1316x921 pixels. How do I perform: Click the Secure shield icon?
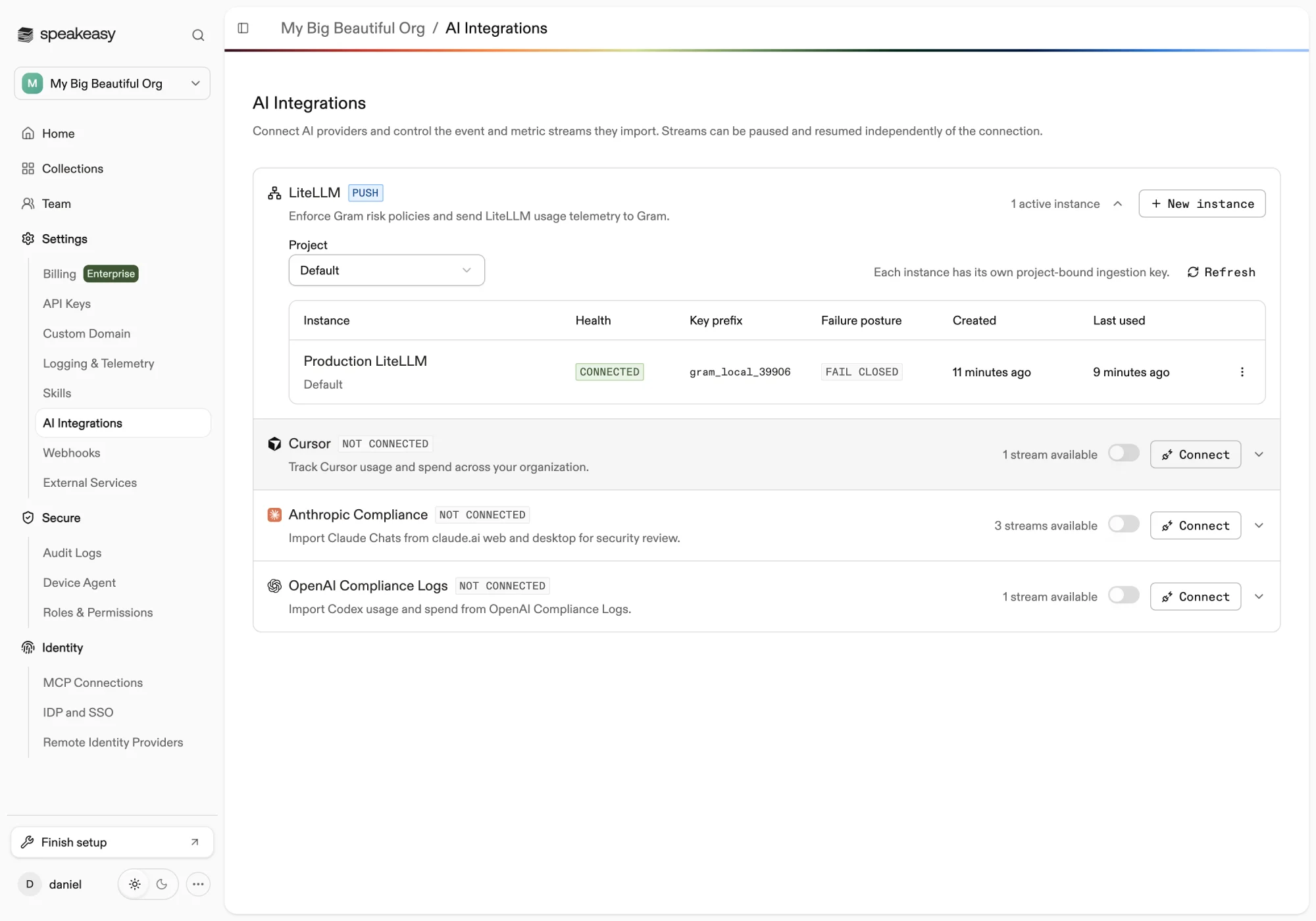pos(28,518)
